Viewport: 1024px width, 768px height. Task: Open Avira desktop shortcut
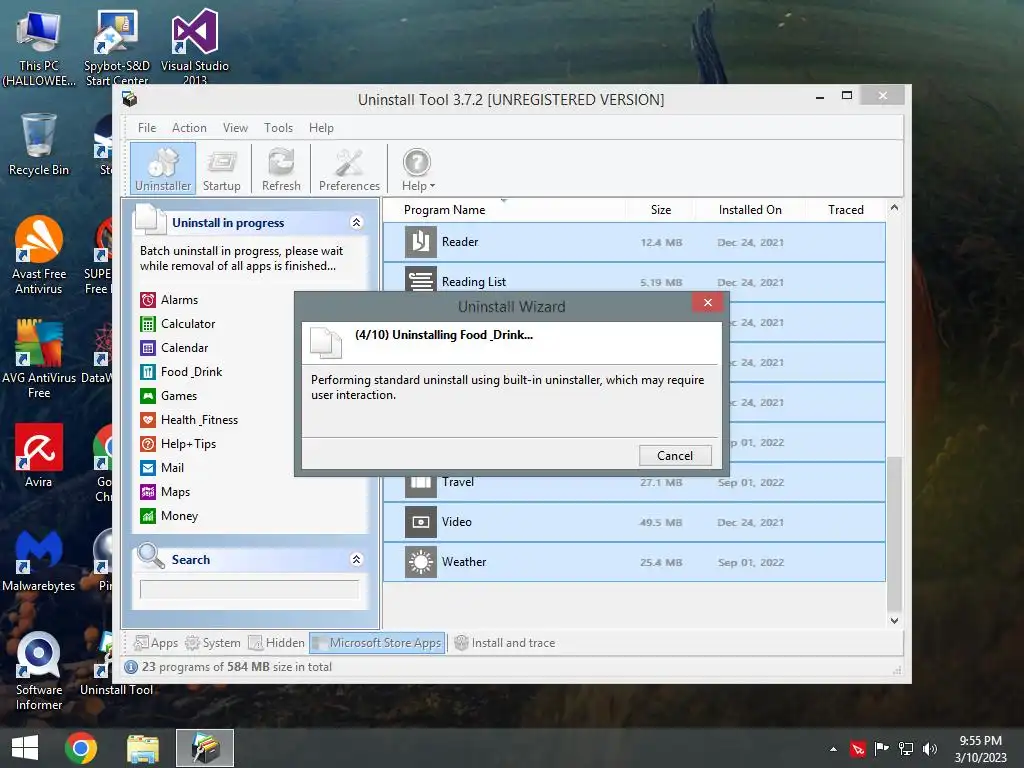pyautogui.click(x=39, y=456)
